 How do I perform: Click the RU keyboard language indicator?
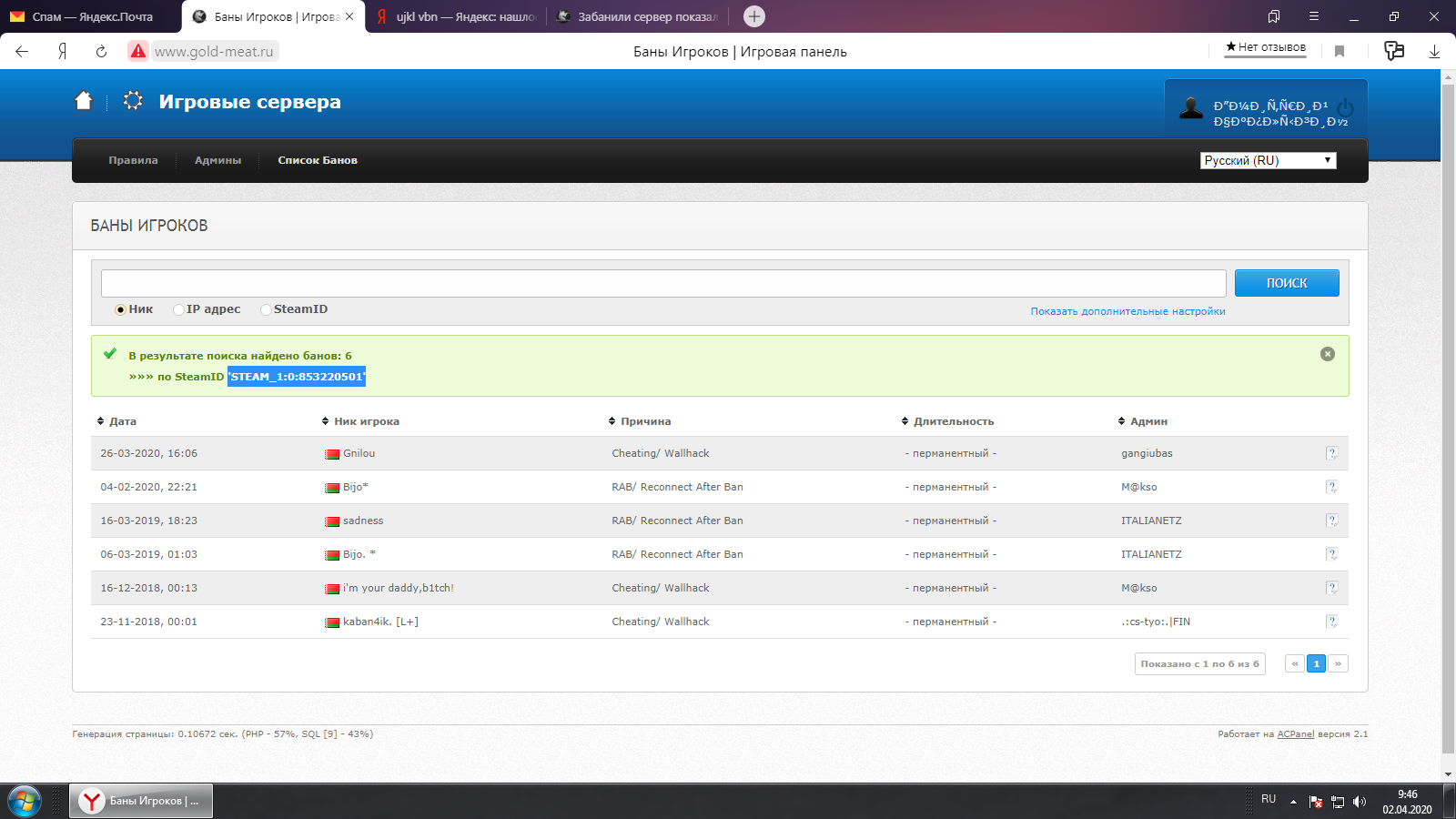[1269, 799]
